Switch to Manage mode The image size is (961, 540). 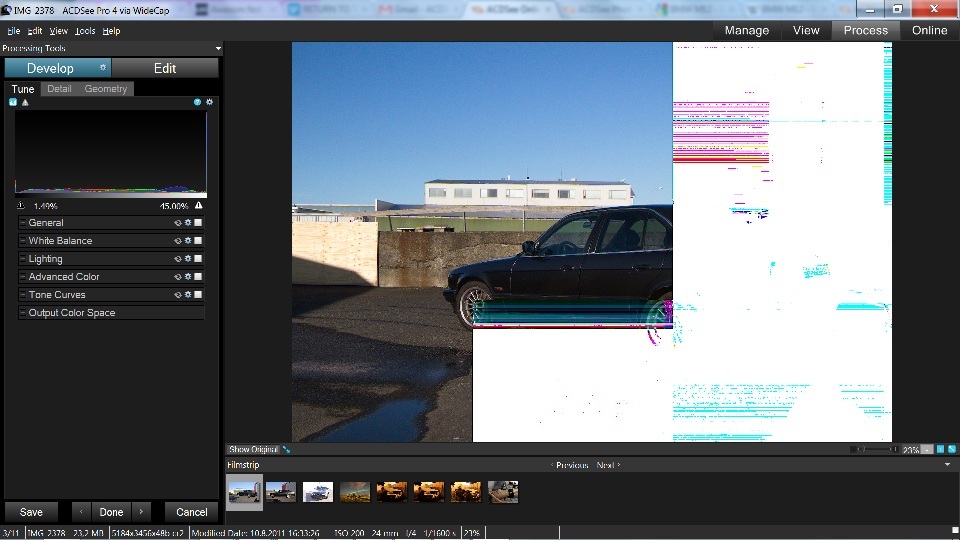coord(746,30)
